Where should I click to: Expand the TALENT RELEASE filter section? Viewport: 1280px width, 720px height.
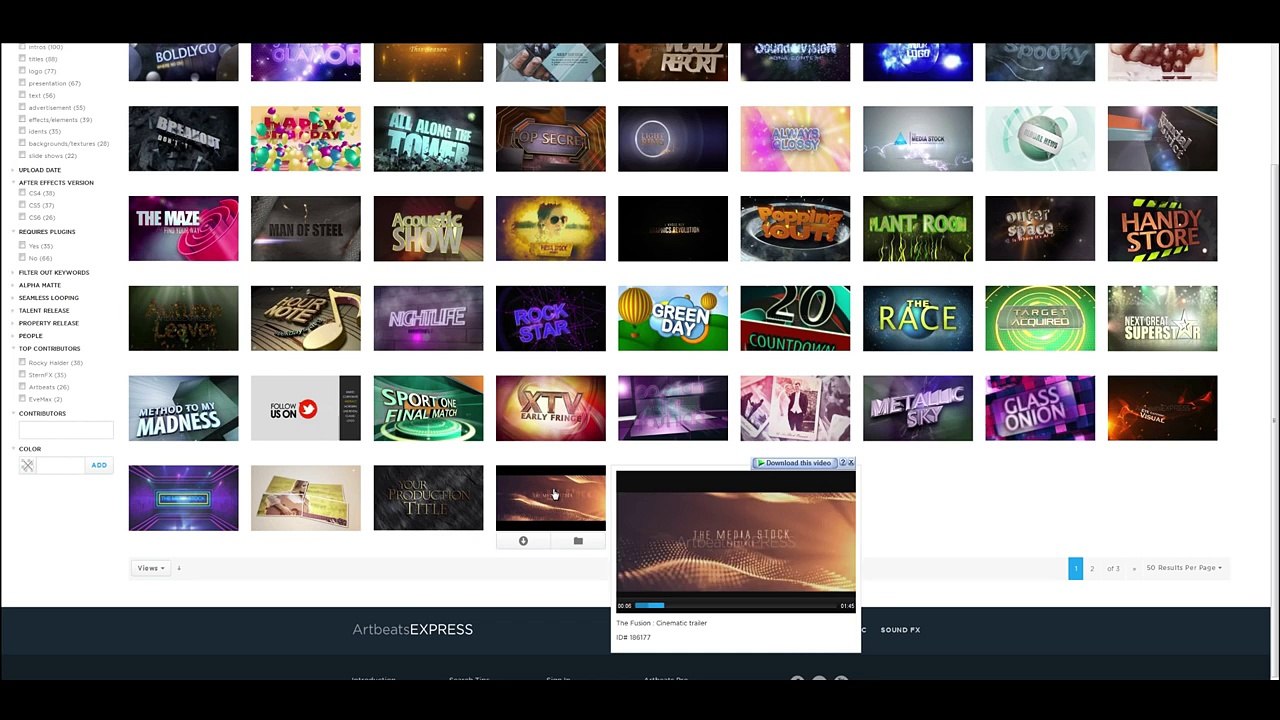coord(44,311)
